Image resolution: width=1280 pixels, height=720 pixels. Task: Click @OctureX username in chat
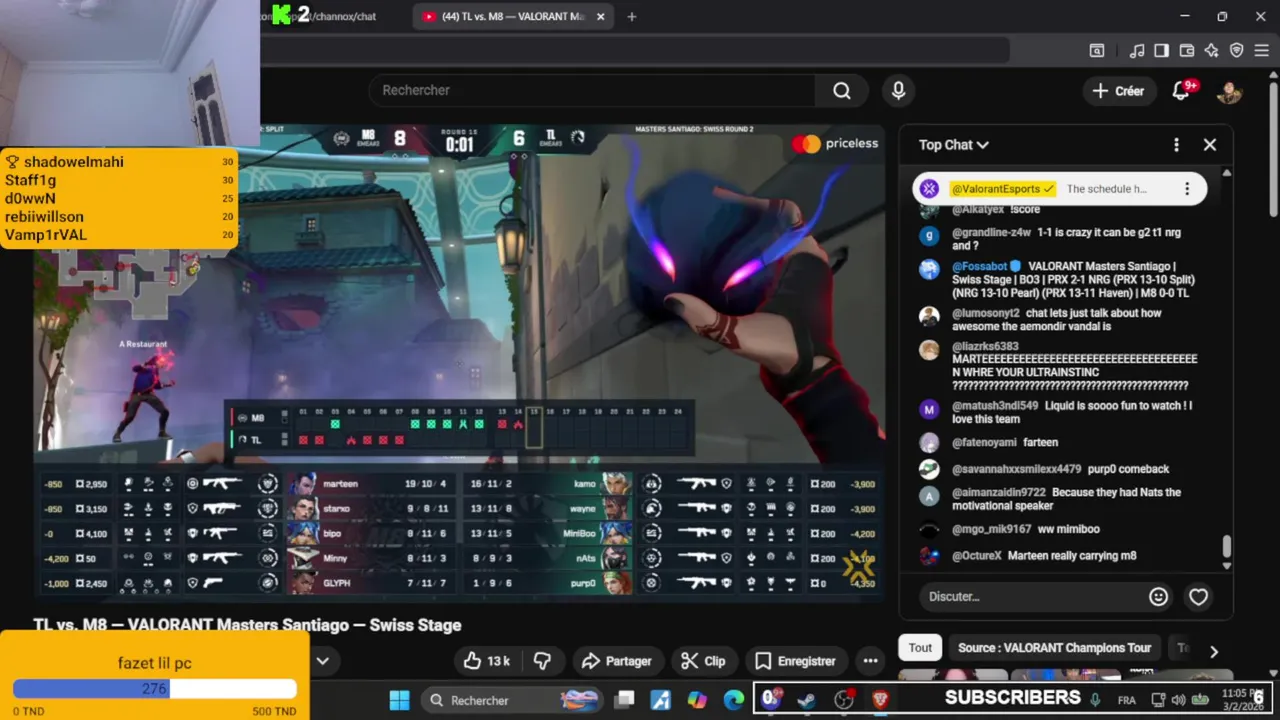coord(976,556)
